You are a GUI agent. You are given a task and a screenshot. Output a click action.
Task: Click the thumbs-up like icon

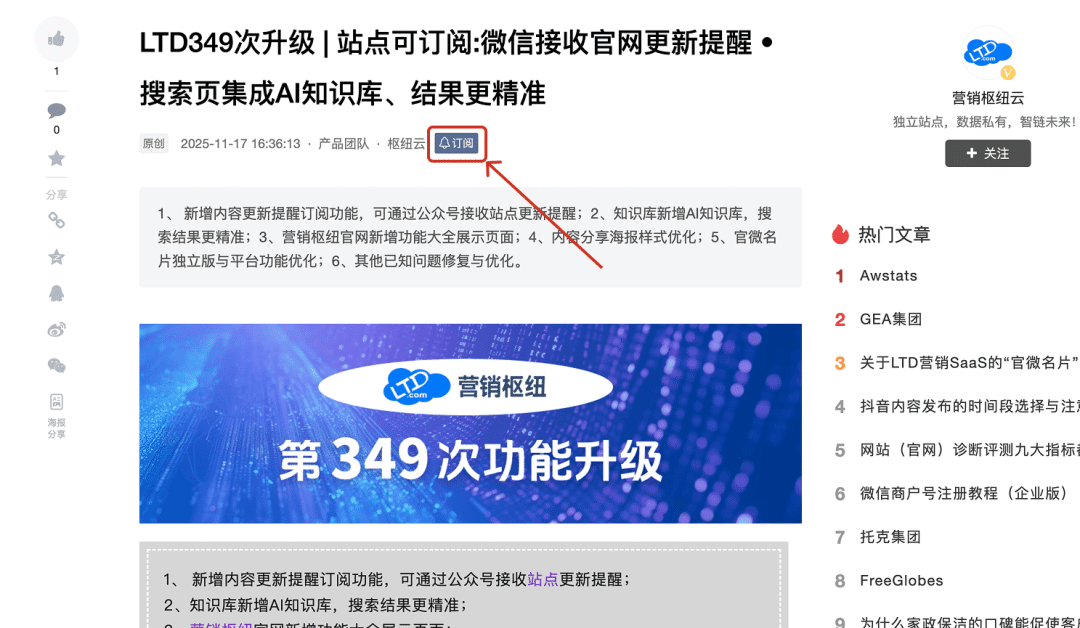click(56, 39)
